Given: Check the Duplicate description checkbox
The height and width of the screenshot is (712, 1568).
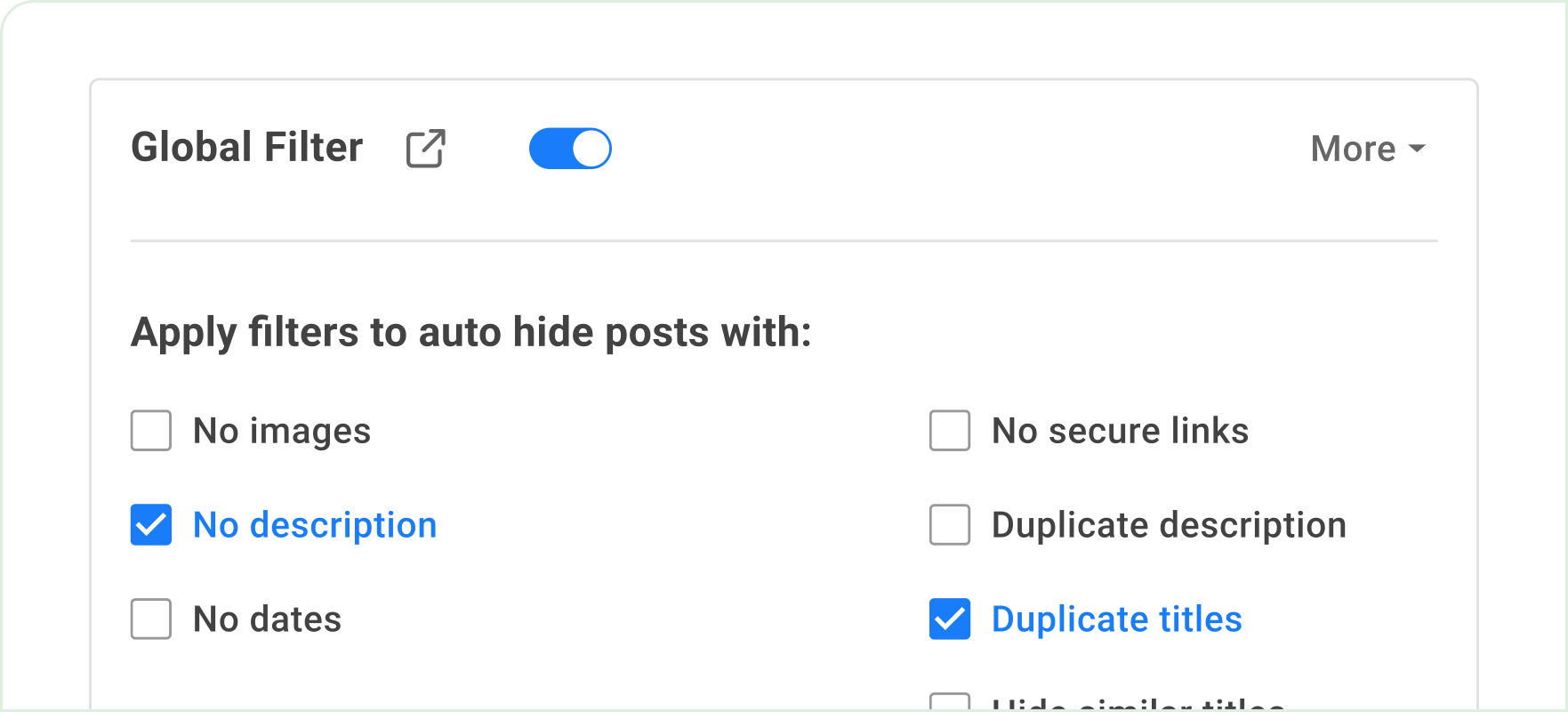Looking at the screenshot, I should 950,525.
